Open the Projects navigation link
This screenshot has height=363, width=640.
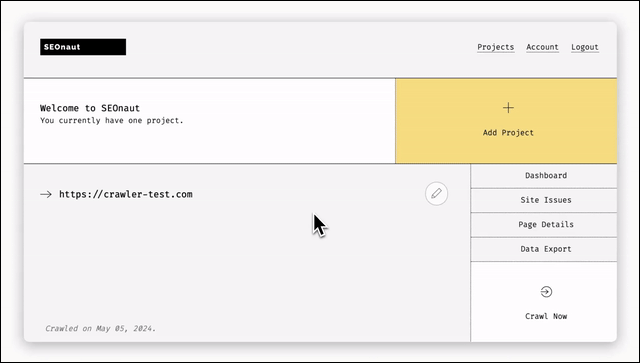[496, 47]
